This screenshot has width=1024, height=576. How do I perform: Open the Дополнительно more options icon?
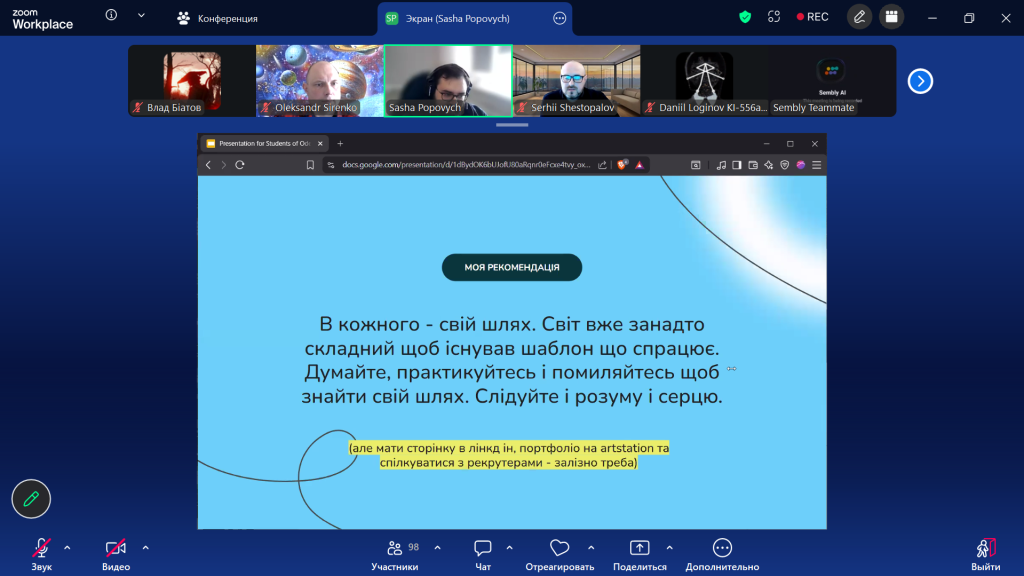point(722,548)
